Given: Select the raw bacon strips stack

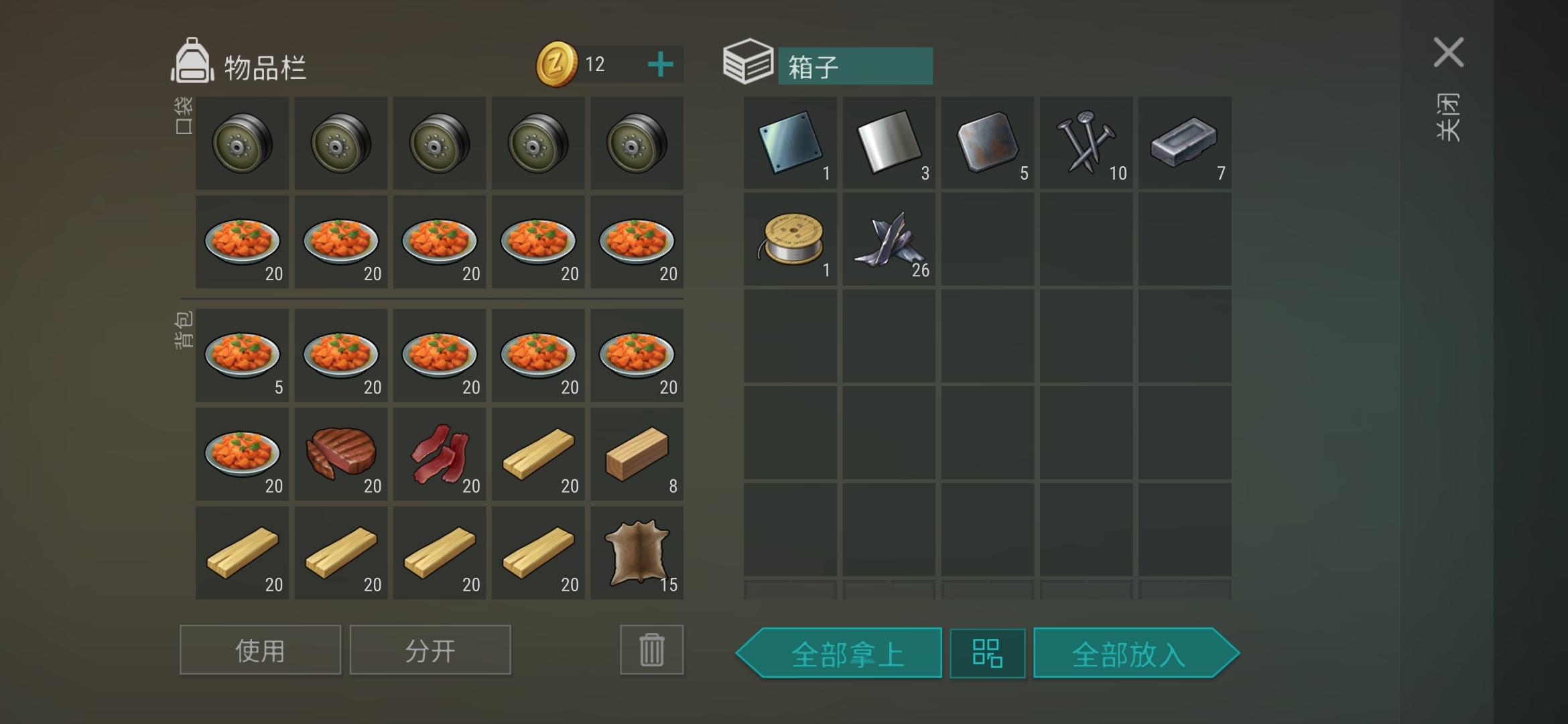Looking at the screenshot, I should [439, 454].
